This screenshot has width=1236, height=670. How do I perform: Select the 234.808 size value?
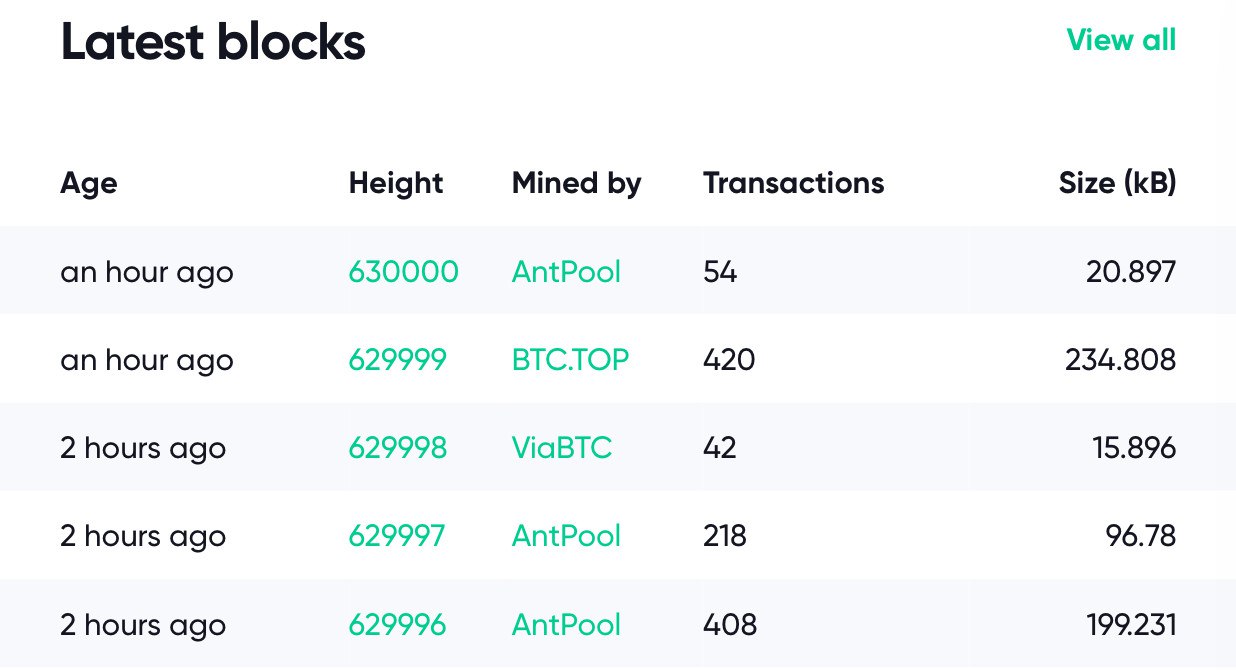tap(1120, 360)
